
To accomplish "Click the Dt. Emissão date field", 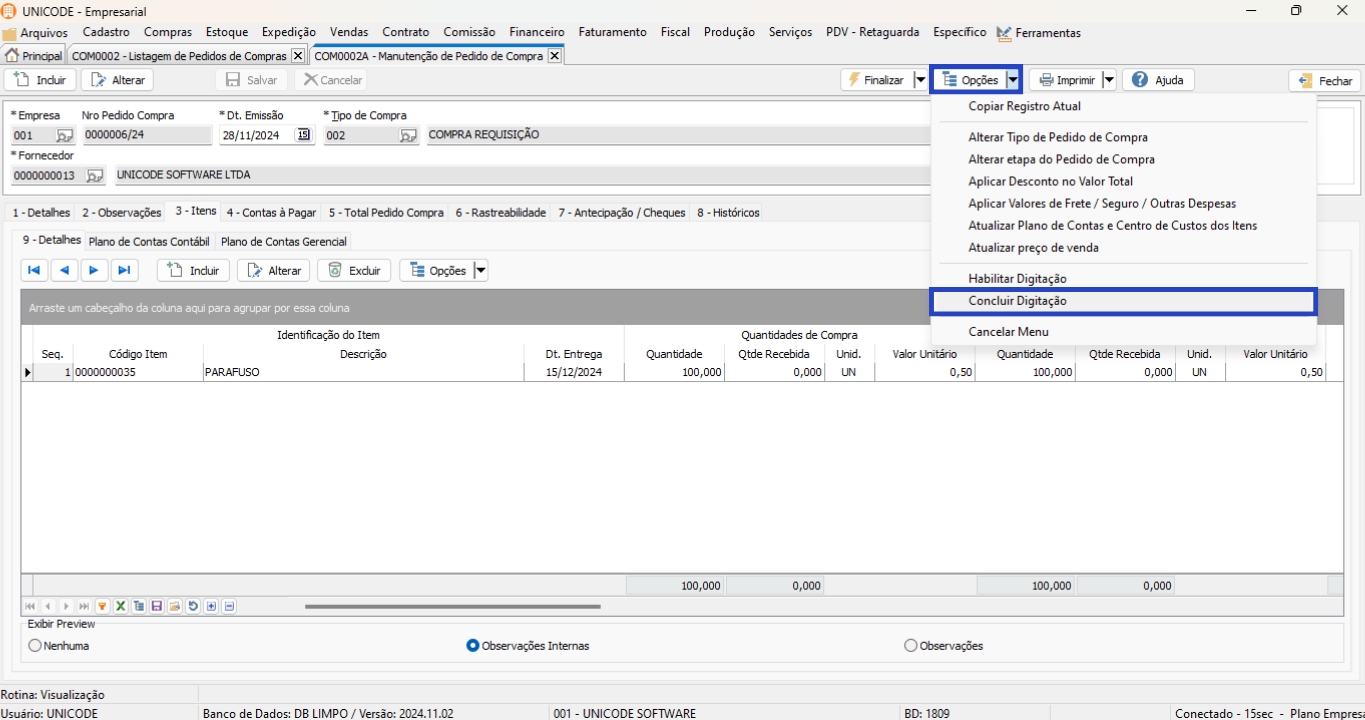I will 256,135.
